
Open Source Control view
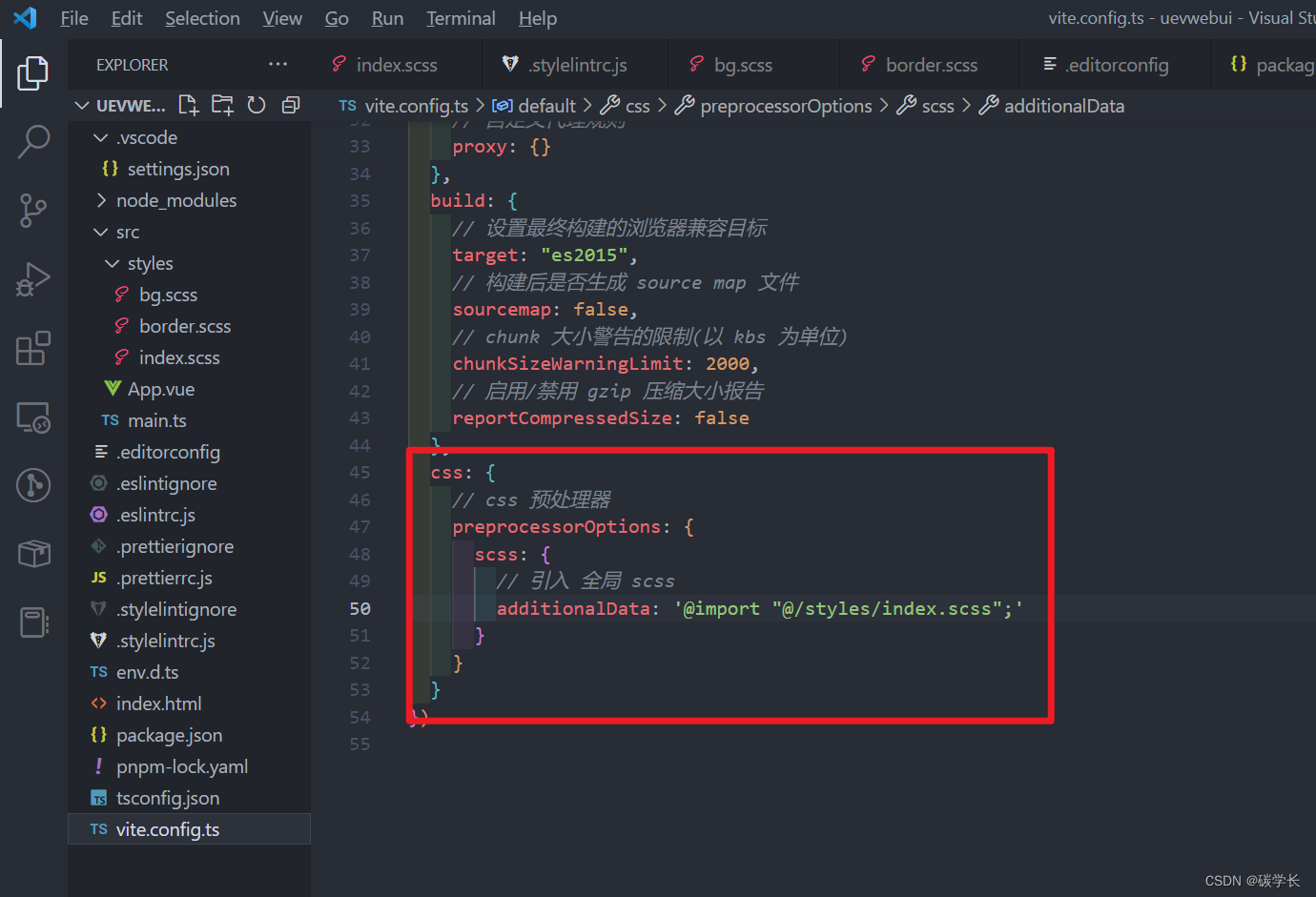coord(33,211)
